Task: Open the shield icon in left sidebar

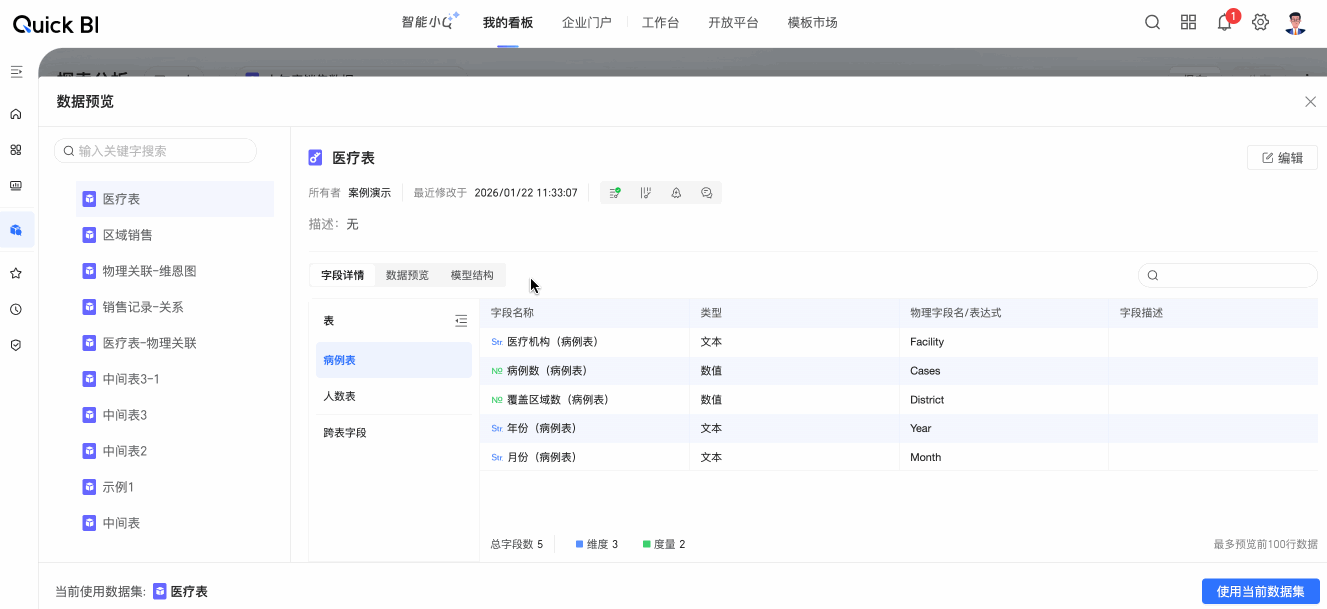Action: pos(16,345)
